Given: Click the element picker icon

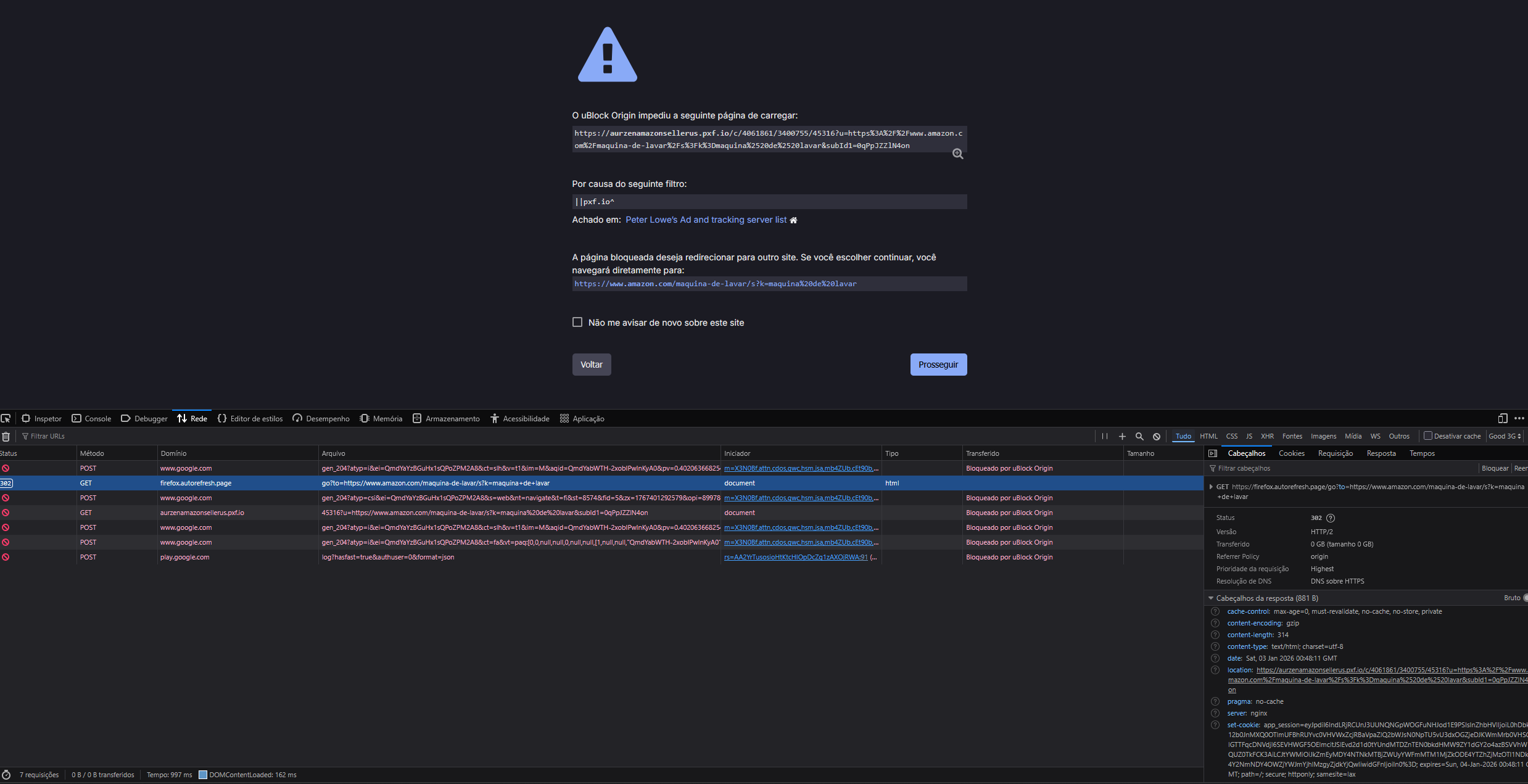Looking at the screenshot, I should pyautogui.click(x=6, y=418).
